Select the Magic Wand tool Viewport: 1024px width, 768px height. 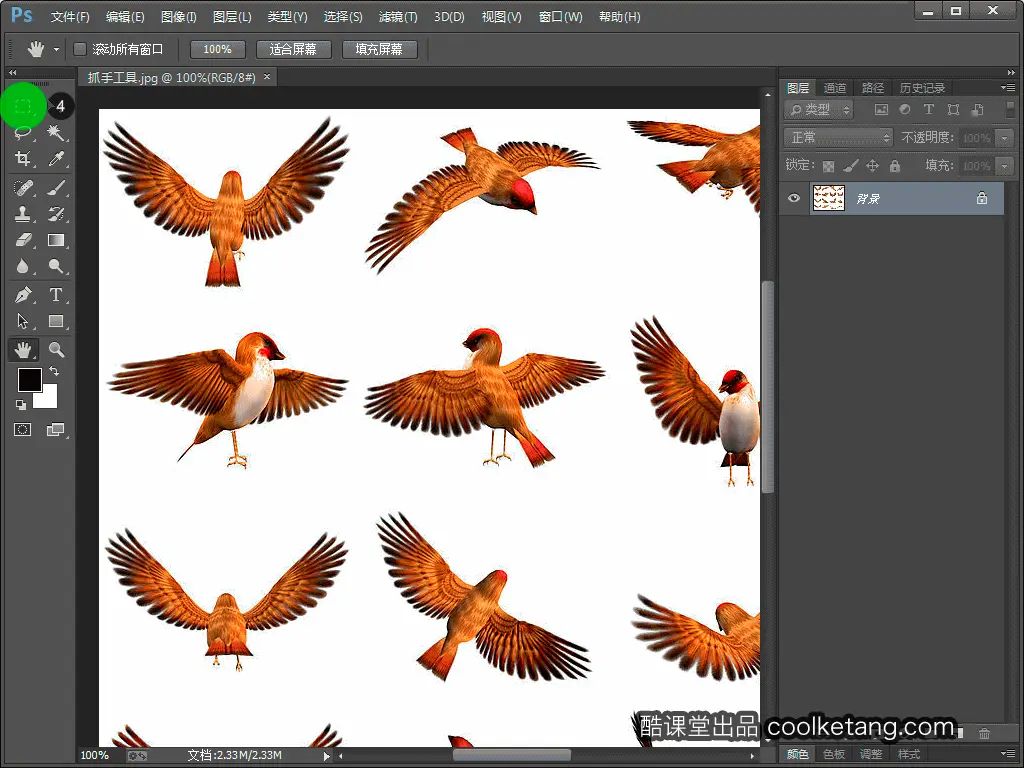[x=56, y=133]
